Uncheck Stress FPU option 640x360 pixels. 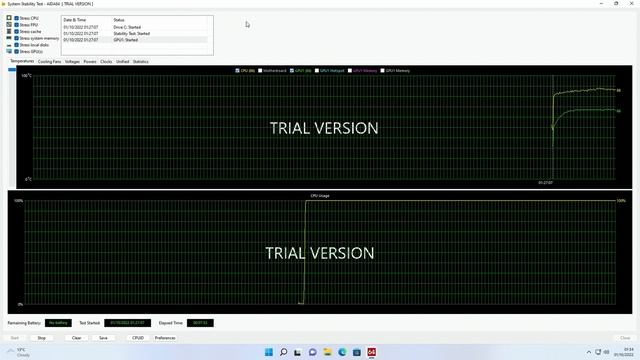pyautogui.click(x=17, y=24)
